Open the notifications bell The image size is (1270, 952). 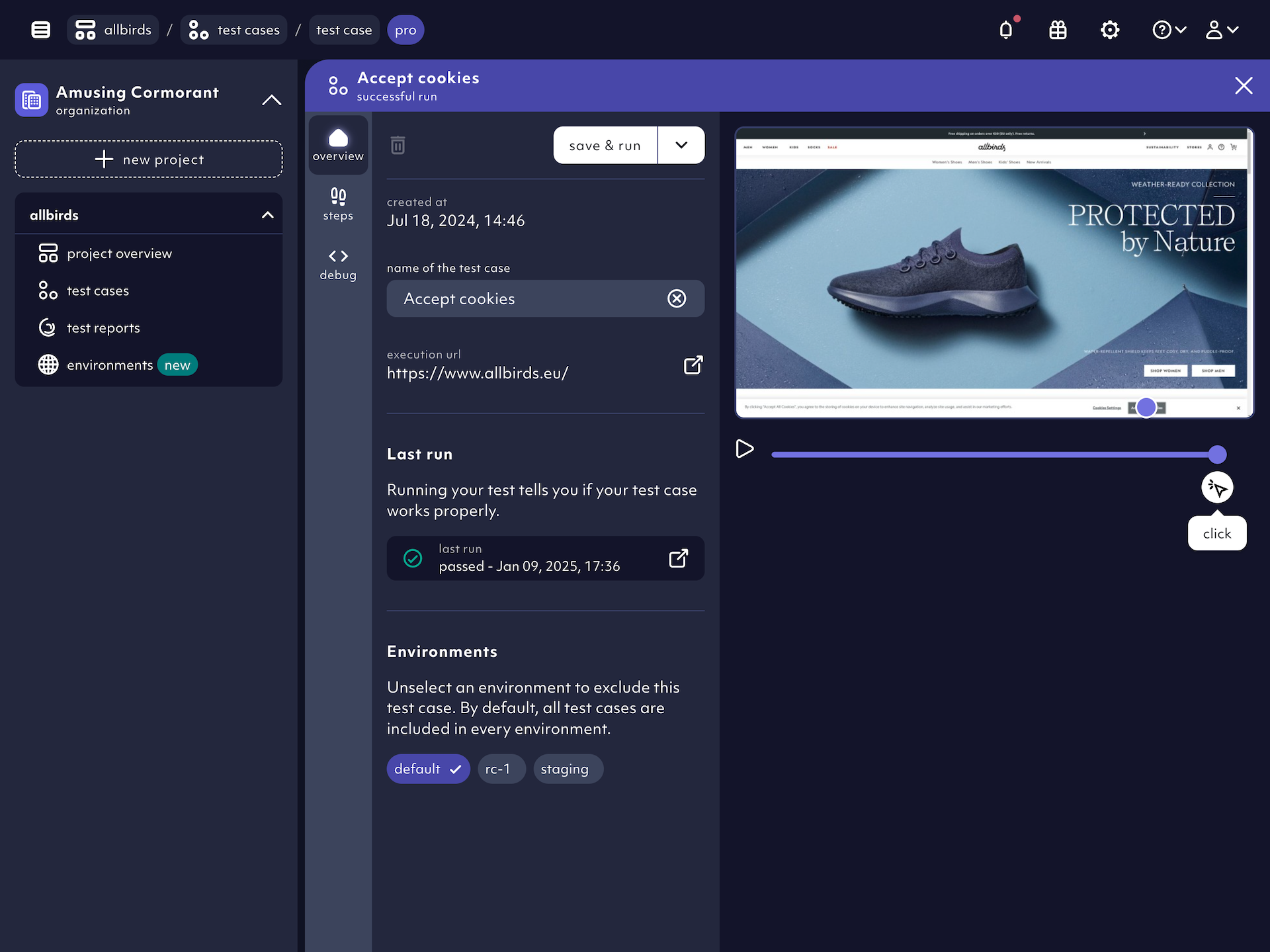[1006, 30]
